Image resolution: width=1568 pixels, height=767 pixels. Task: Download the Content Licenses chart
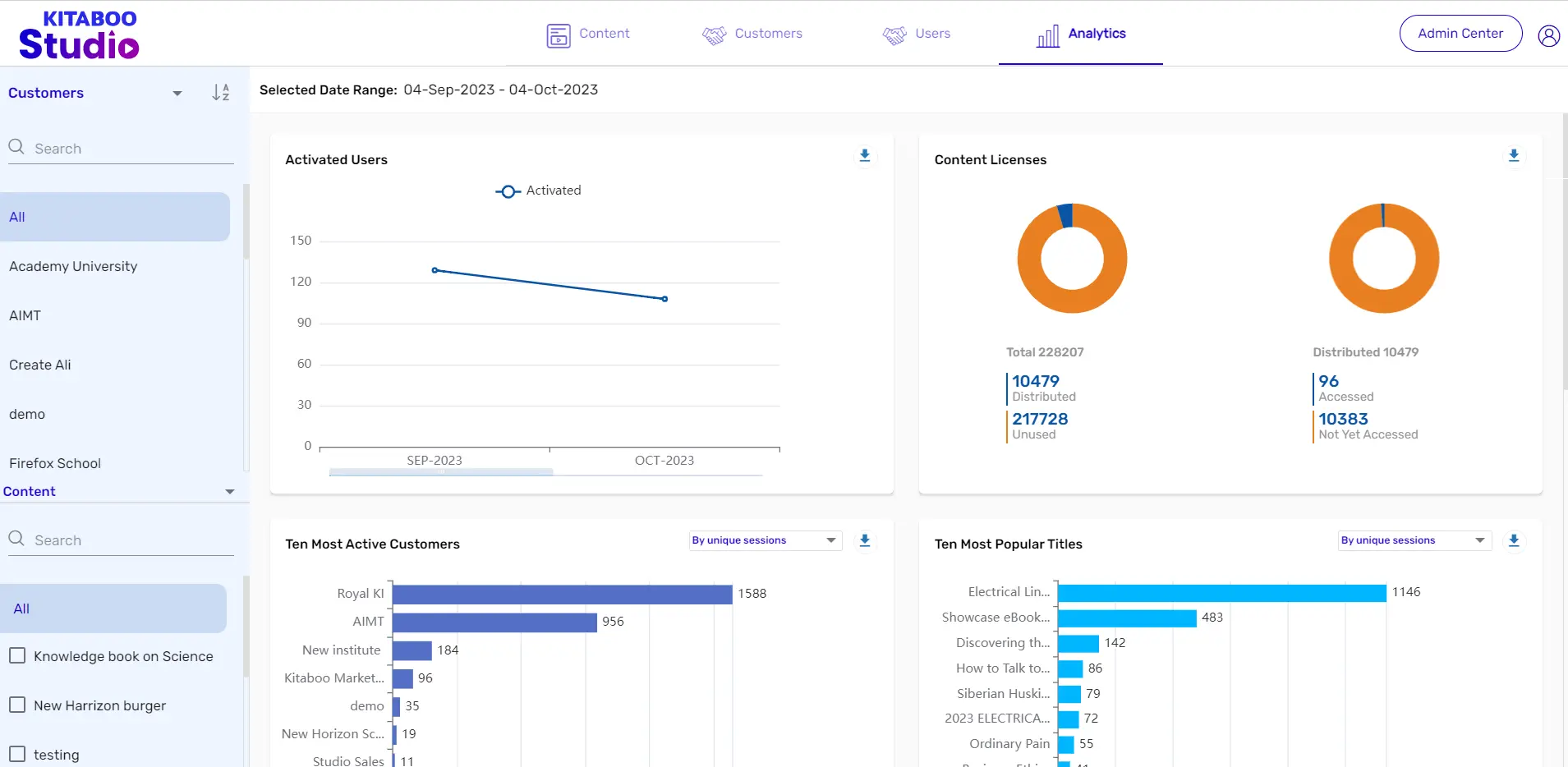(1514, 156)
